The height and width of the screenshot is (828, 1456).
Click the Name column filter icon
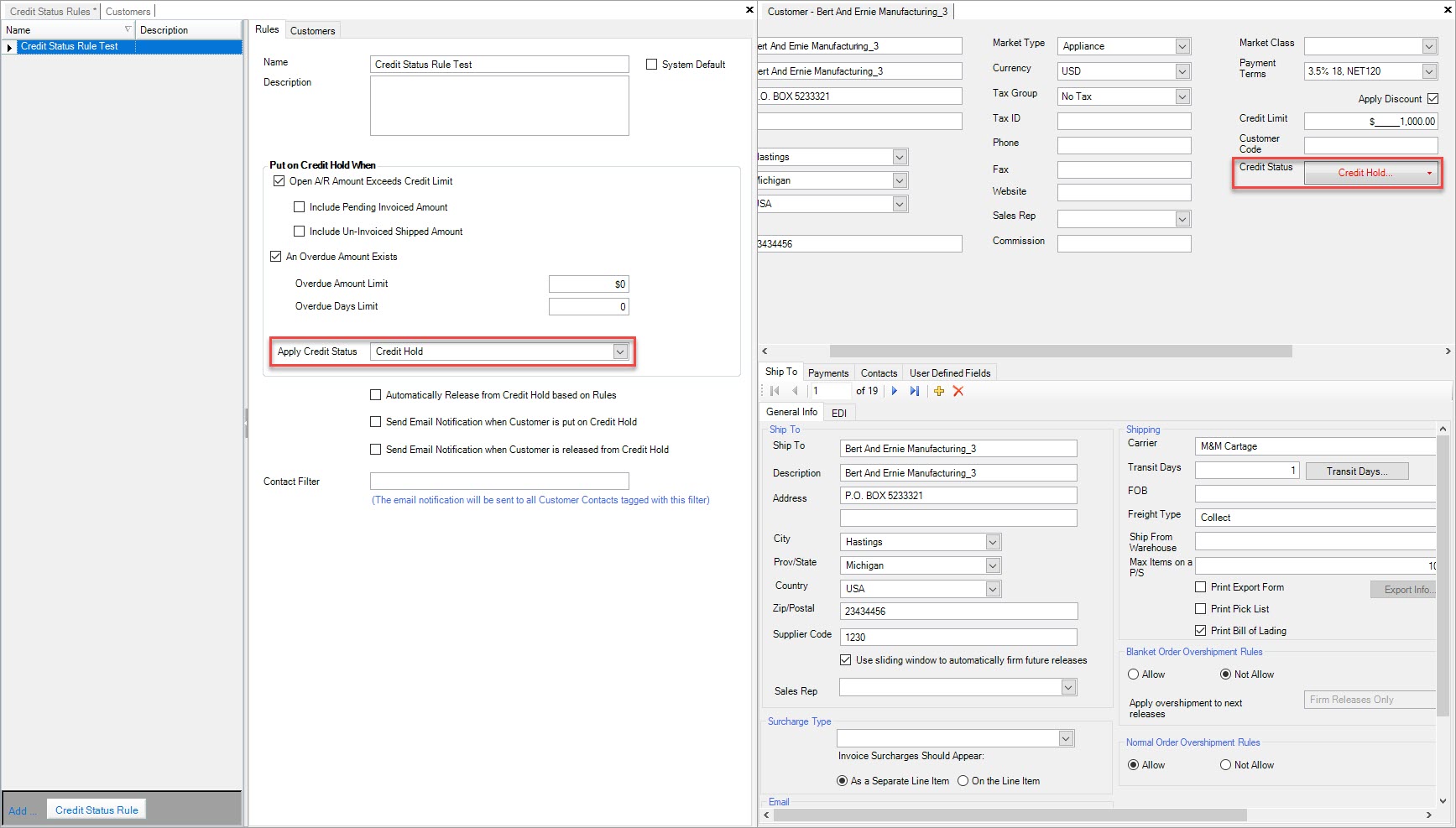(x=128, y=29)
